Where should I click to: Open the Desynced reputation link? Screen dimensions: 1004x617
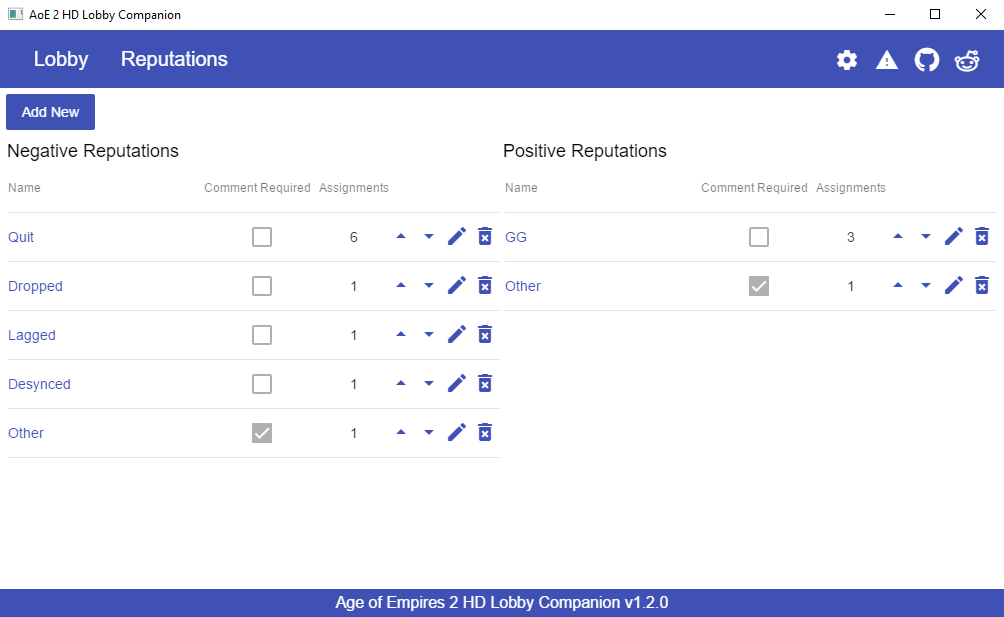pyautogui.click(x=39, y=384)
